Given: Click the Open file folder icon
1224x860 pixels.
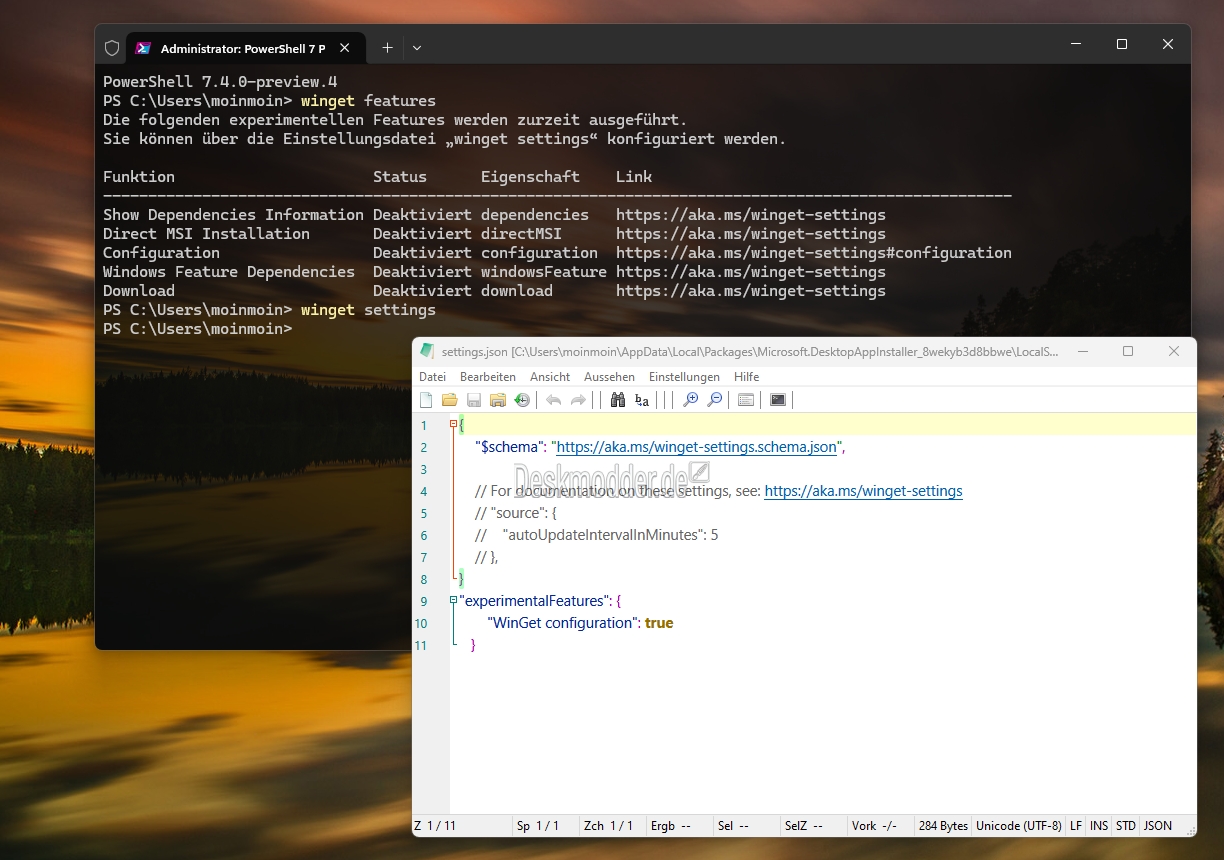Looking at the screenshot, I should [450, 400].
